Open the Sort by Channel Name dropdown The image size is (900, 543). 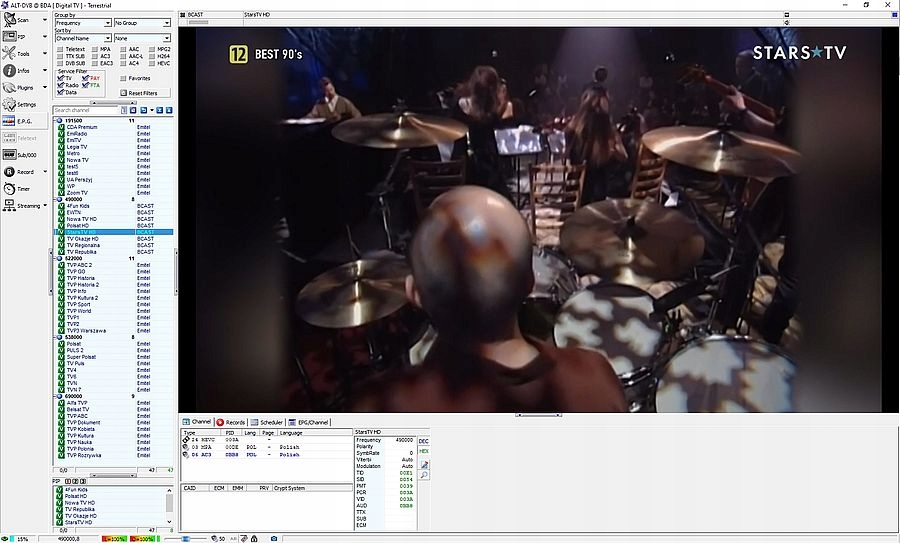pos(82,38)
